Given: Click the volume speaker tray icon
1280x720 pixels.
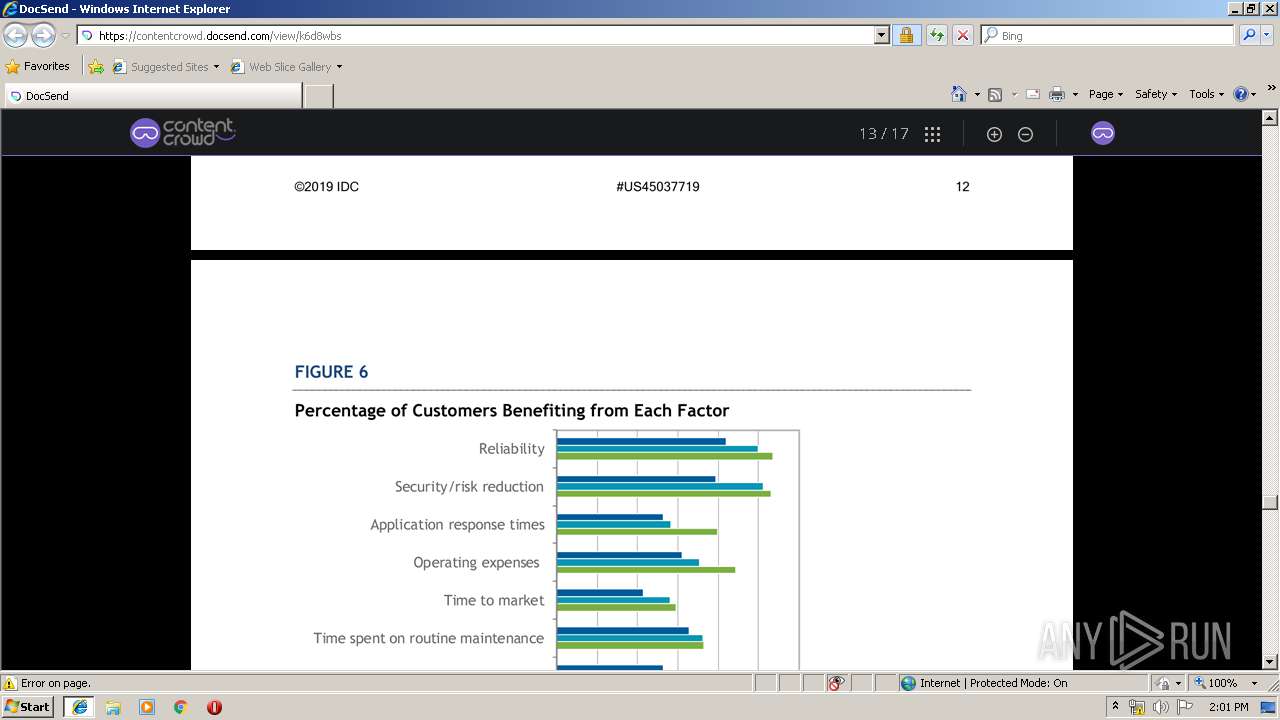Looking at the screenshot, I should coord(1160,707).
